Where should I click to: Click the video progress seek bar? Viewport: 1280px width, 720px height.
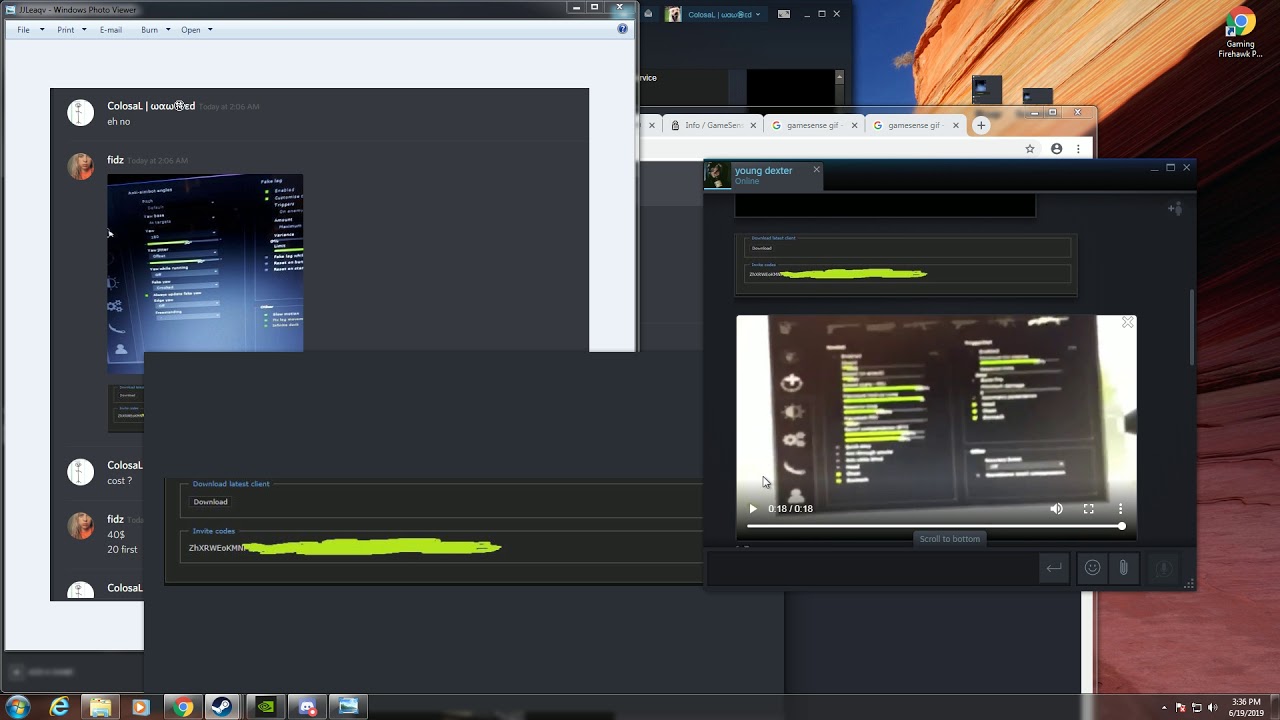tap(936, 526)
